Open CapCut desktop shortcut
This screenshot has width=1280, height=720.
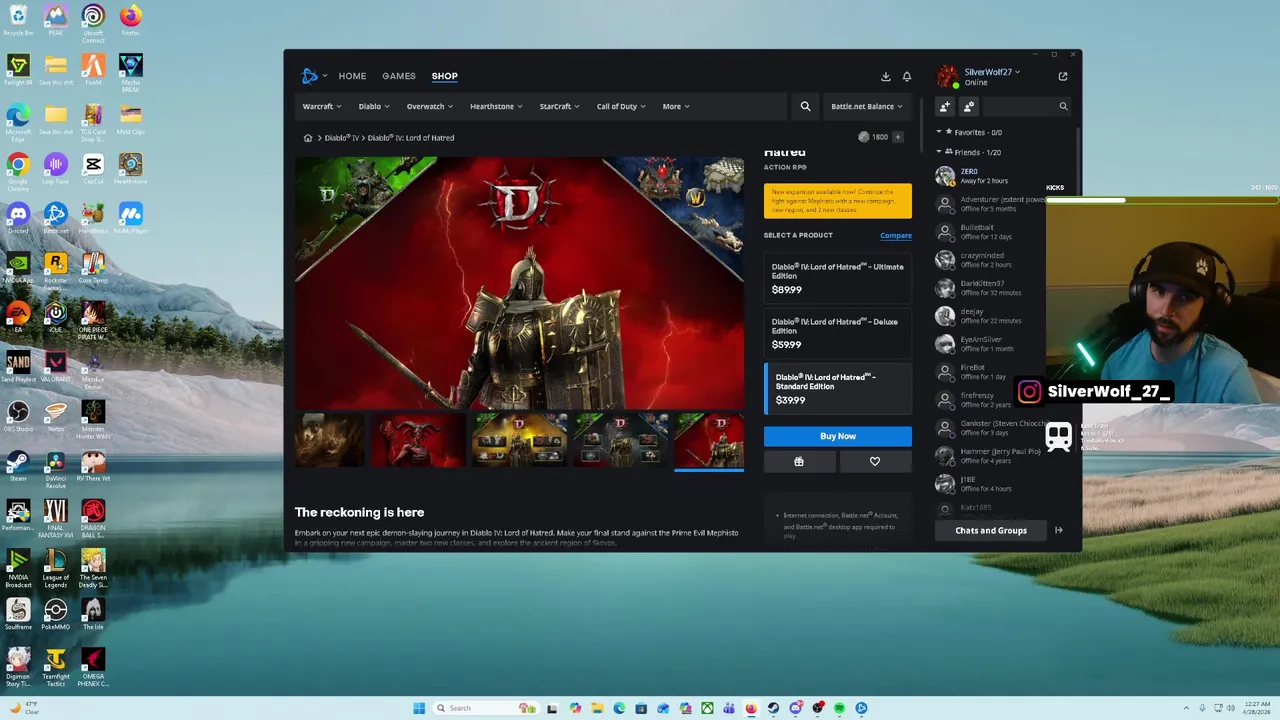point(93,169)
